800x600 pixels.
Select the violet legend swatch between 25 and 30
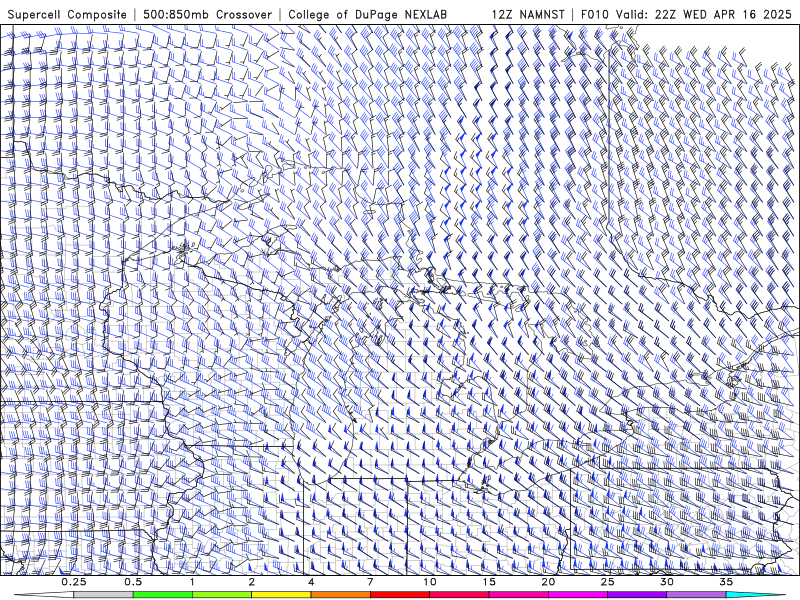(637, 595)
